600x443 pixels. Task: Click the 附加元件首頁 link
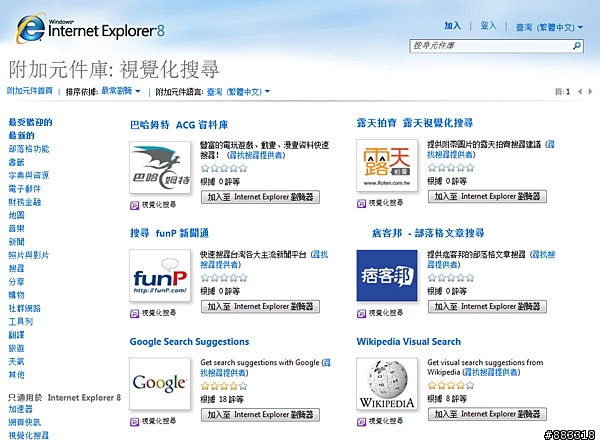pyautogui.click(x=29, y=91)
